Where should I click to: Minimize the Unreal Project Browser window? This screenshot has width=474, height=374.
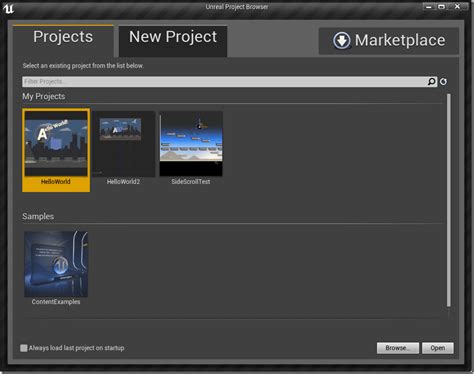[x=429, y=7]
